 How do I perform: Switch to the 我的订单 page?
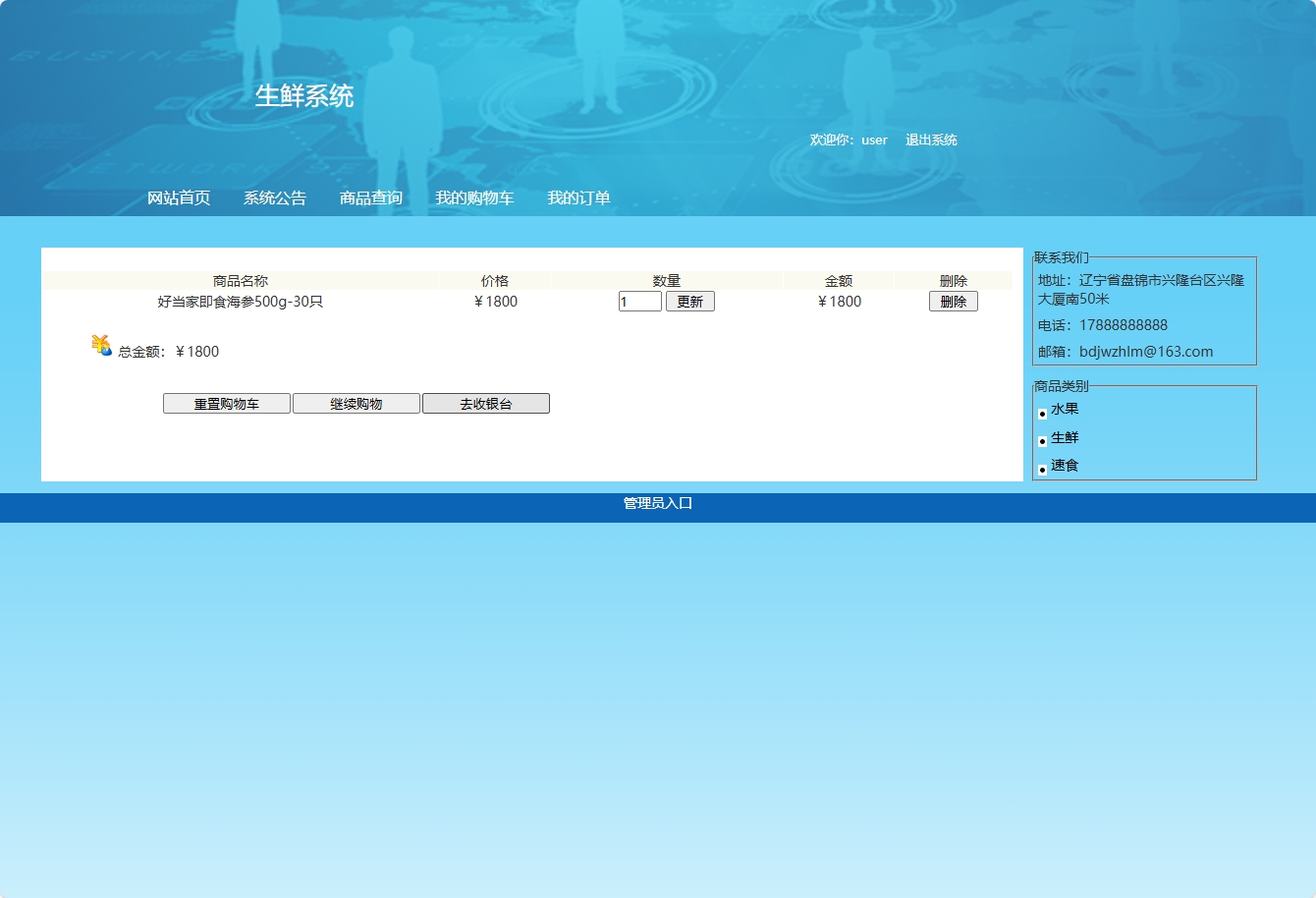pos(578,197)
